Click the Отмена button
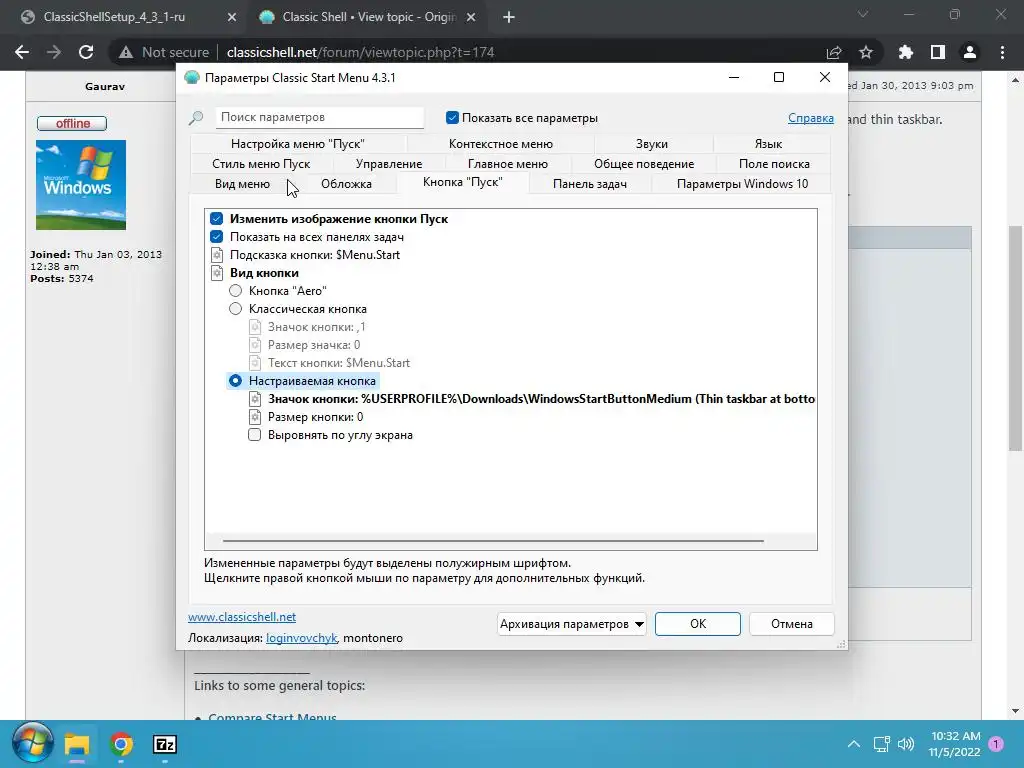1024x768 pixels. [x=792, y=624]
